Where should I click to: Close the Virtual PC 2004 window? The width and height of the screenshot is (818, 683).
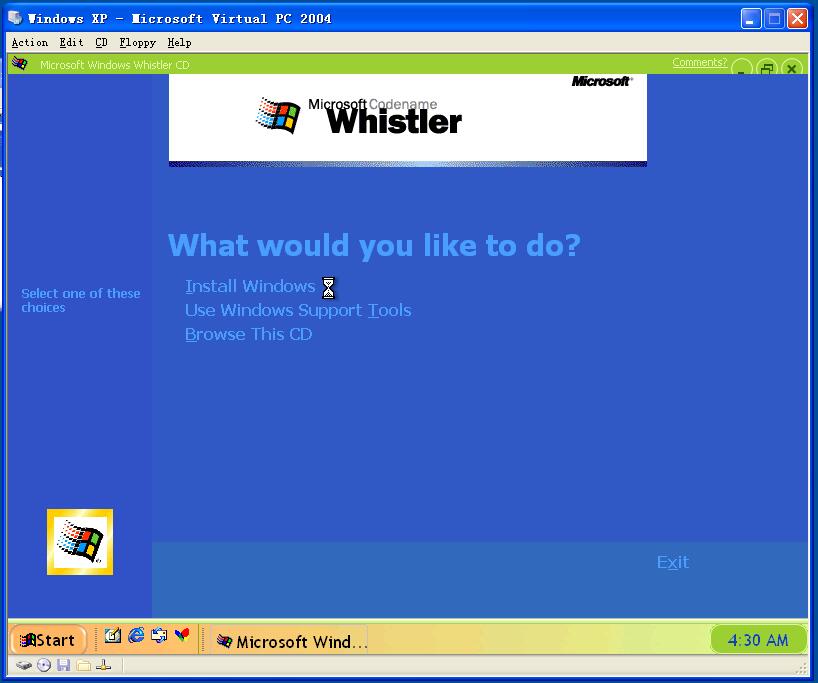click(797, 19)
